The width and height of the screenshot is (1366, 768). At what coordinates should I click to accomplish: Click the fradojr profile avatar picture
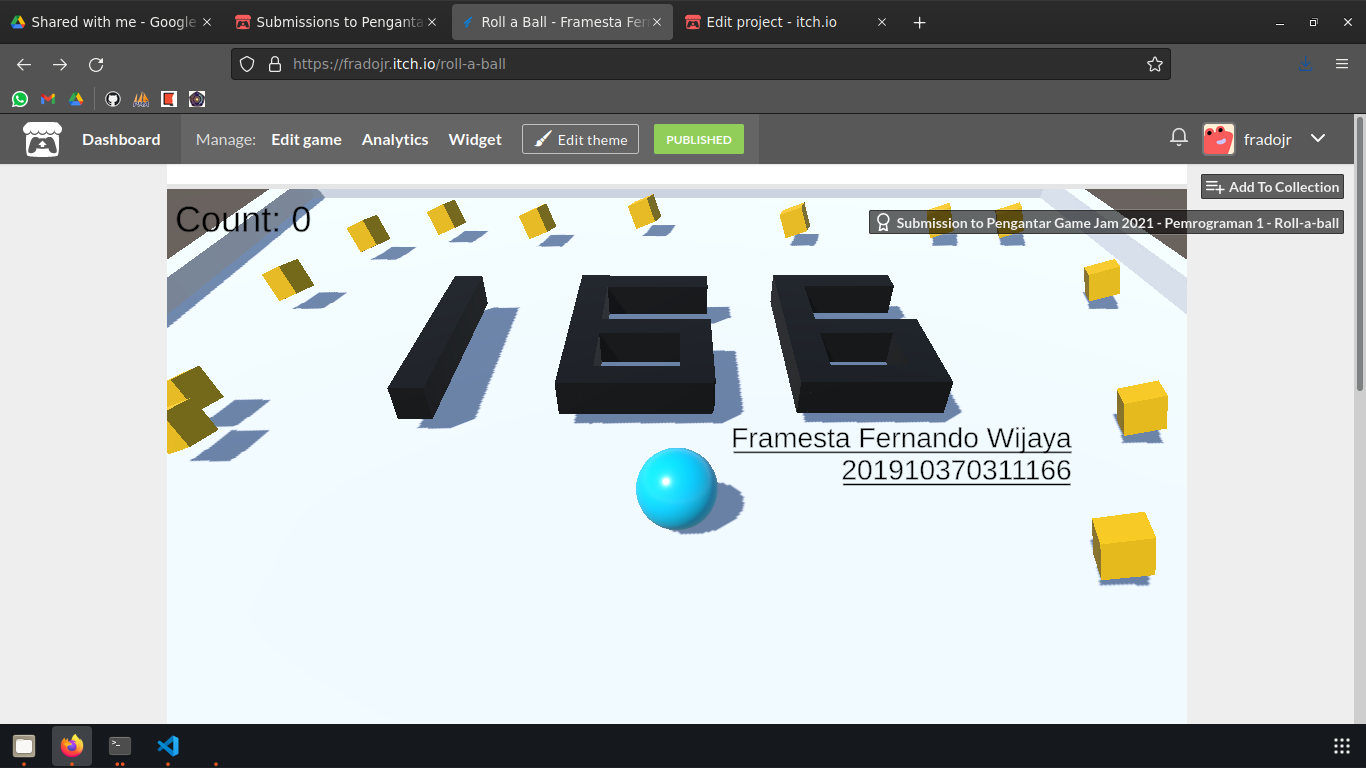pos(1218,139)
